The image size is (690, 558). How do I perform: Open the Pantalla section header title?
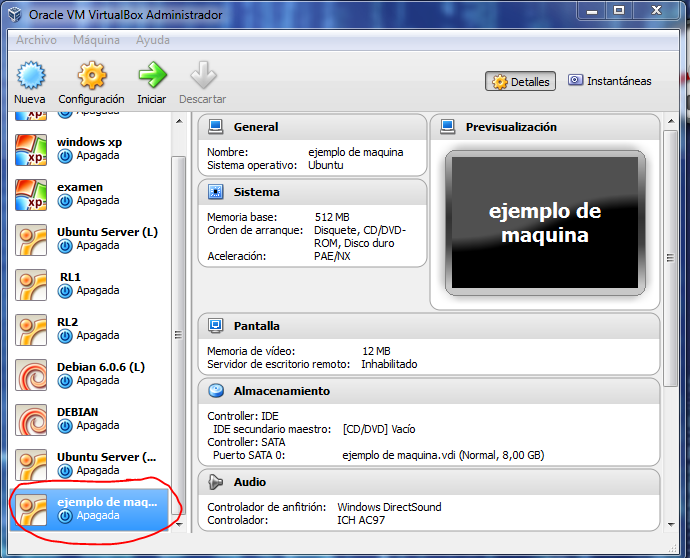click(x=257, y=326)
